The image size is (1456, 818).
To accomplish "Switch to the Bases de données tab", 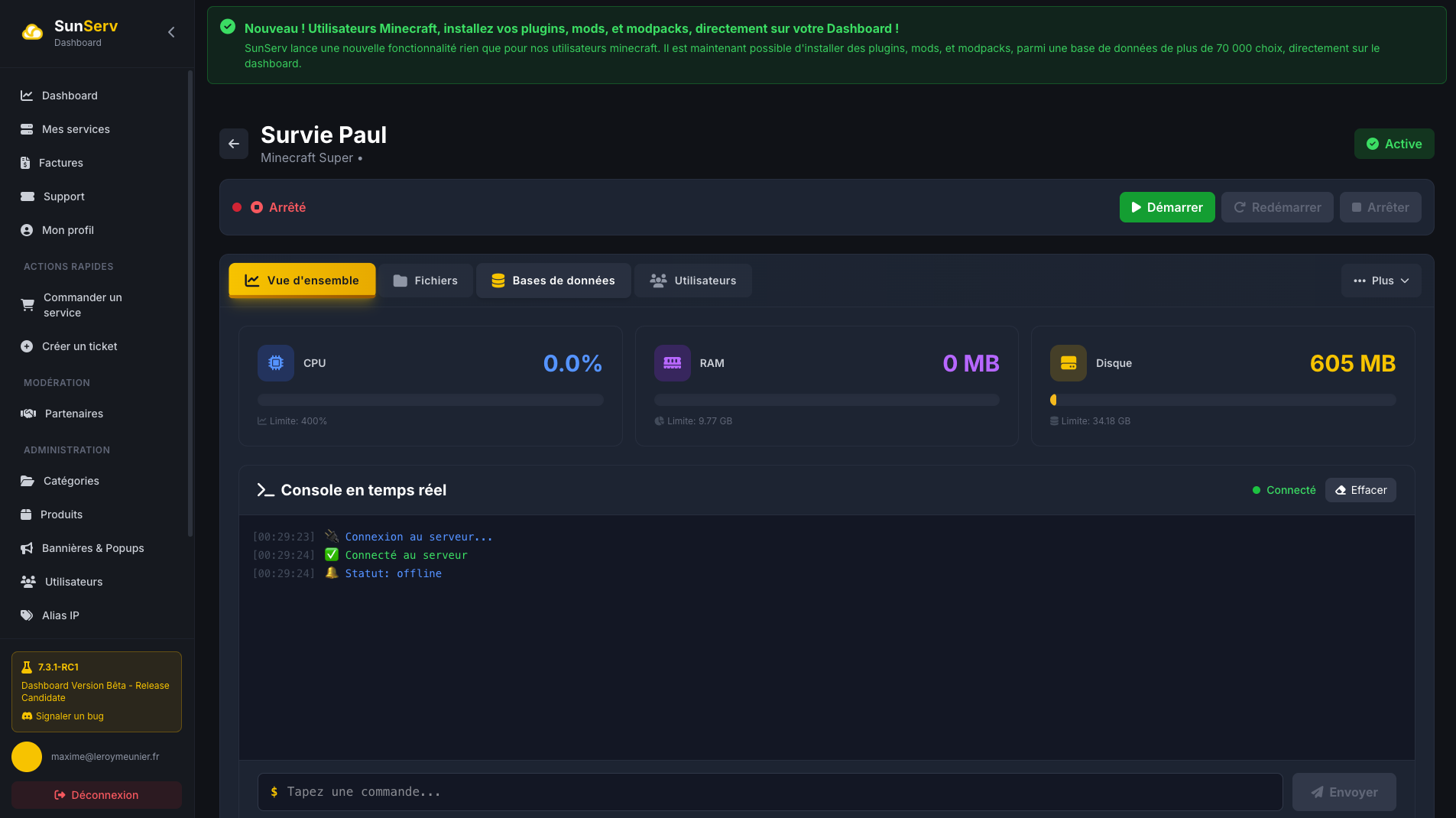I will coord(553,281).
